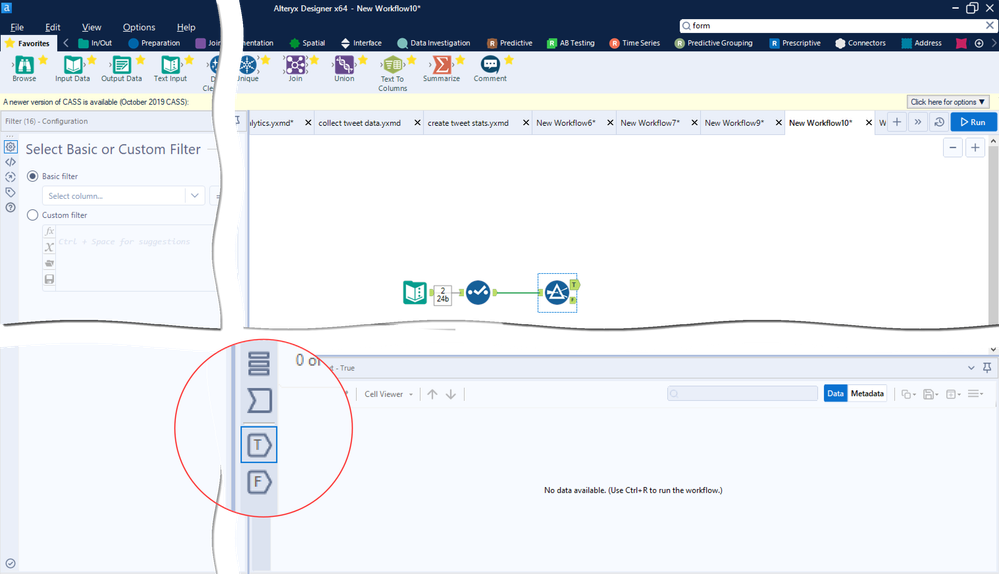Open the help question mark icon
999x574 pixels.
click(x=10, y=207)
